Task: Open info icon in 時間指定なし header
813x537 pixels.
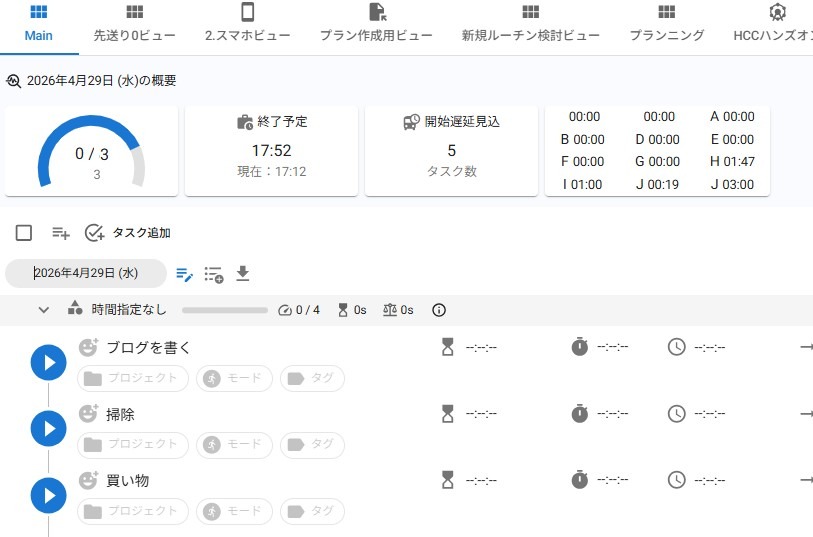Action: (x=438, y=310)
